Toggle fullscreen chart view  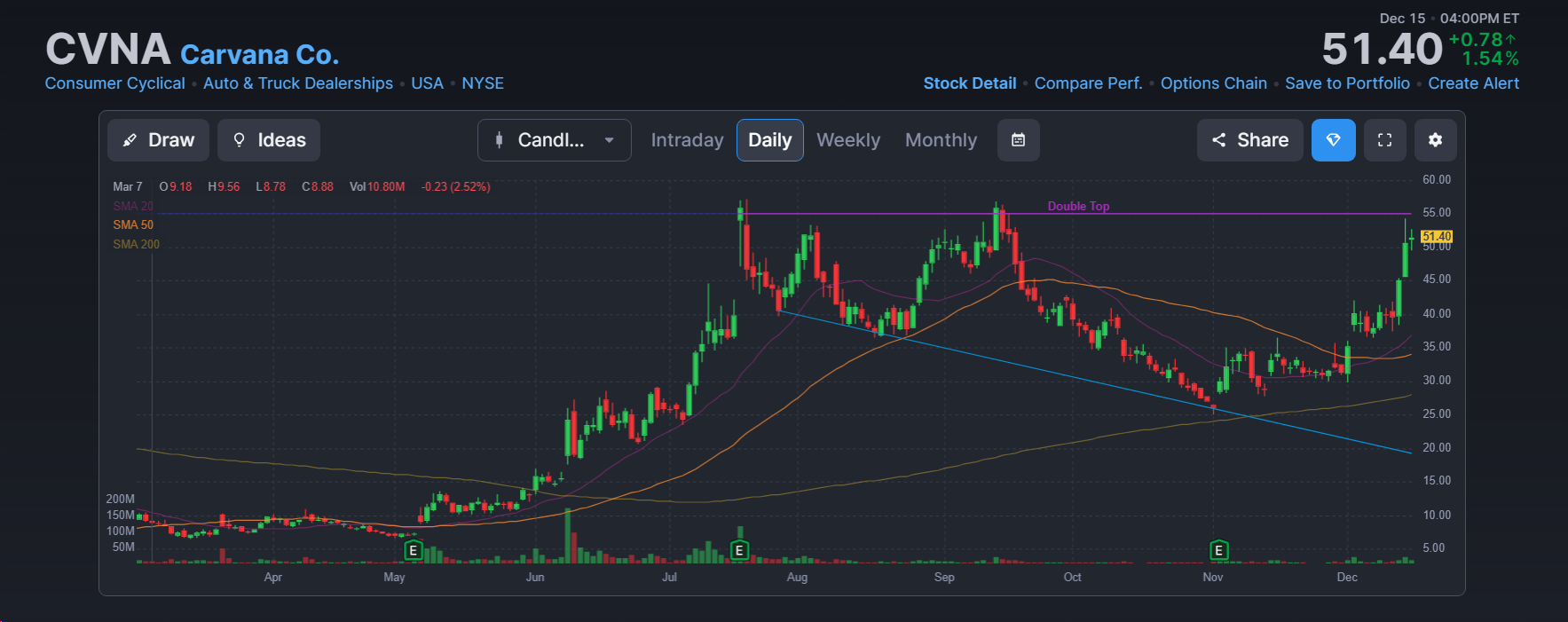tap(1384, 140)
